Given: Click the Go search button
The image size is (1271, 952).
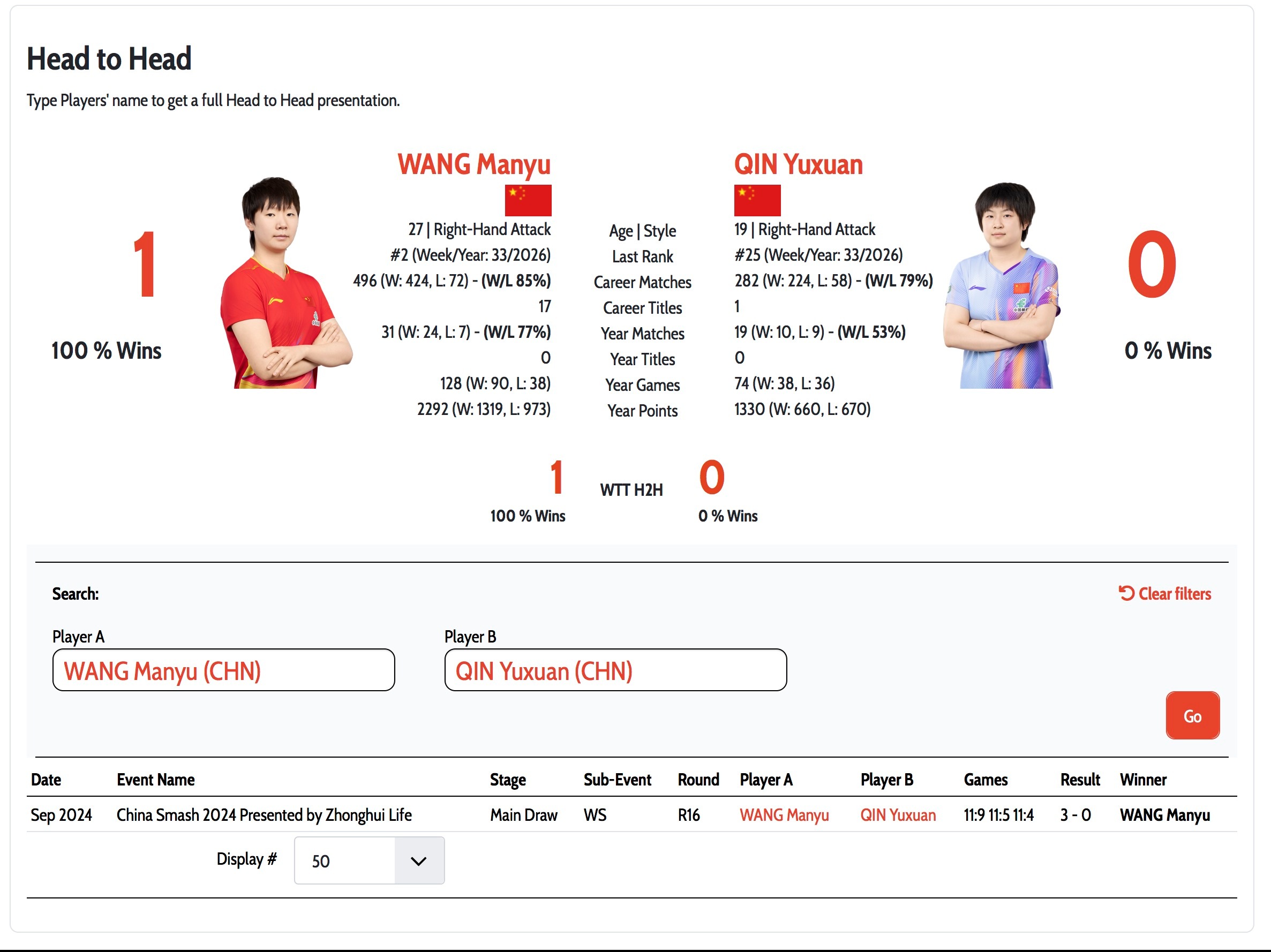Looking at the screenshot, I should [1192, 715].
